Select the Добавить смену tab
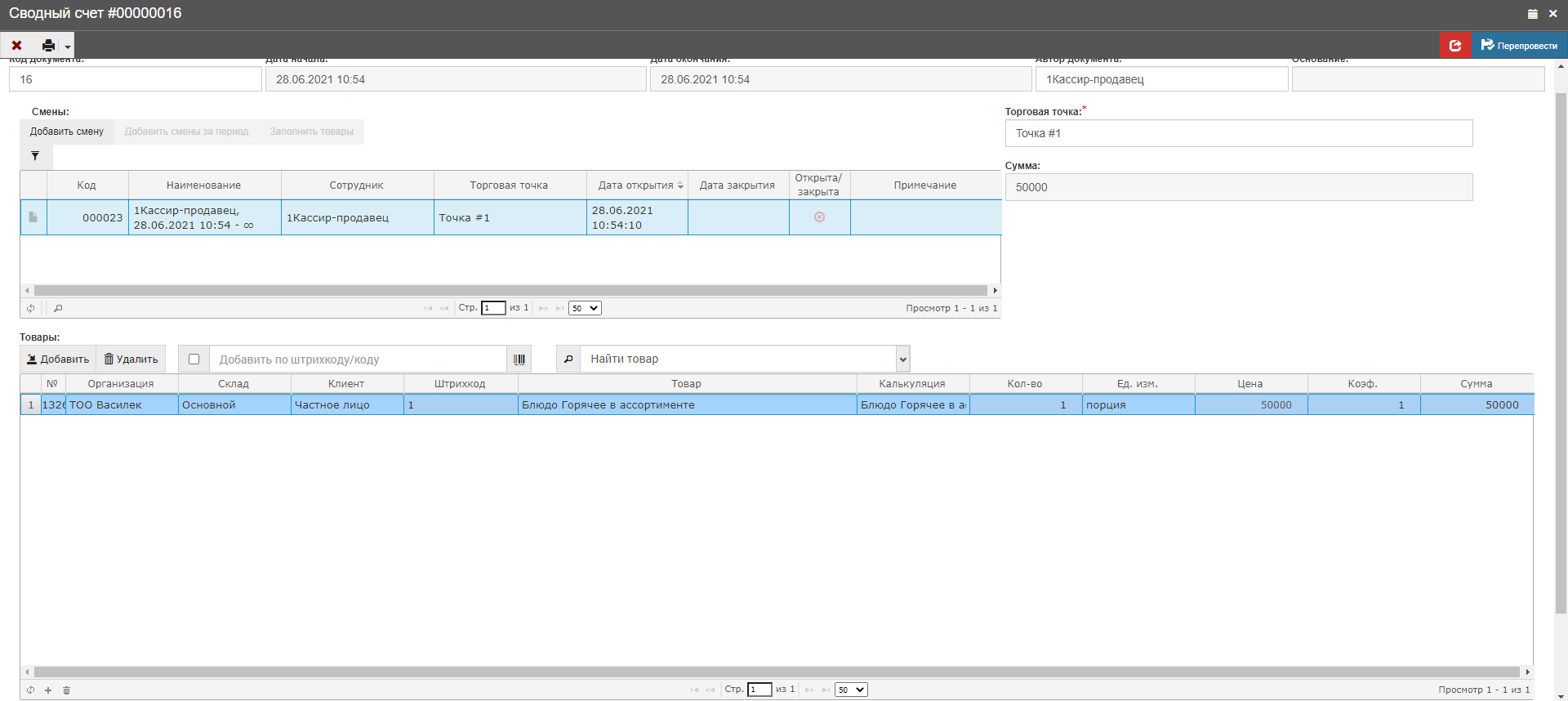 pyautogui.click(x=67, y=132)
